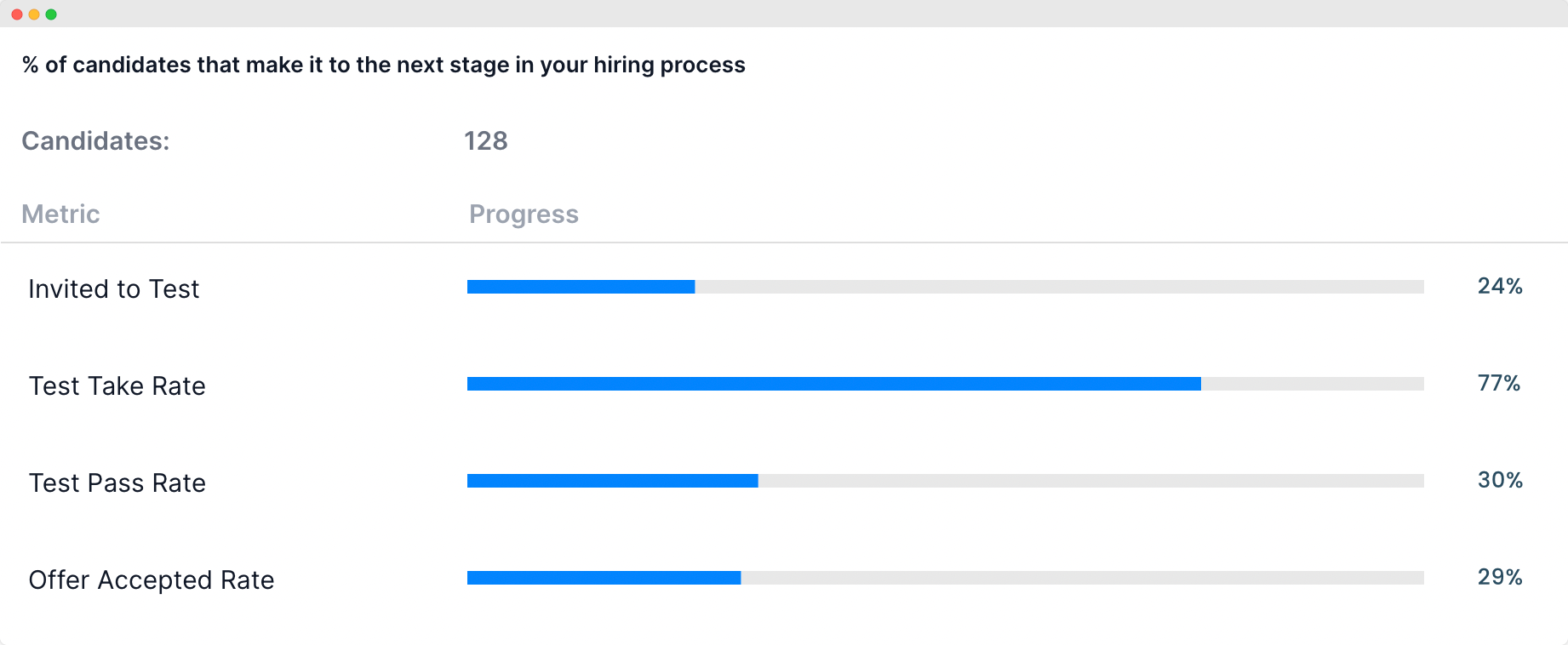The image size is (1568, 645).
Task: Click the Test Take Rate progress bar
Action: point(946,384)
